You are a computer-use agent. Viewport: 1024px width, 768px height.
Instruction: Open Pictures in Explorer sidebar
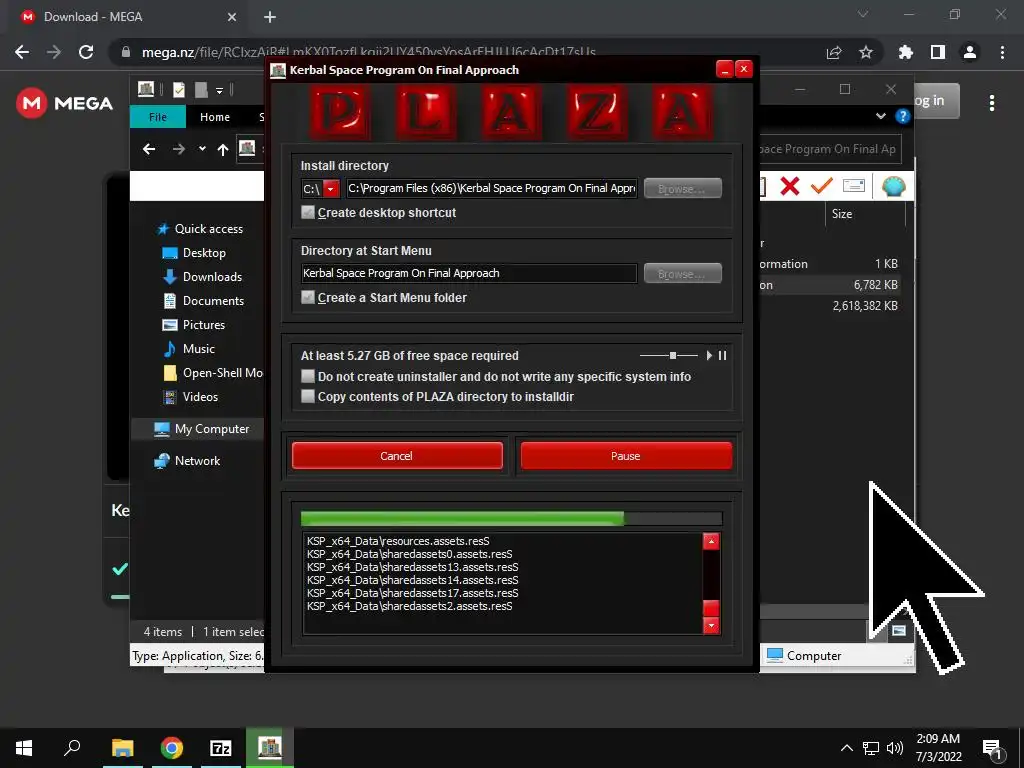(x=204, y=325)
